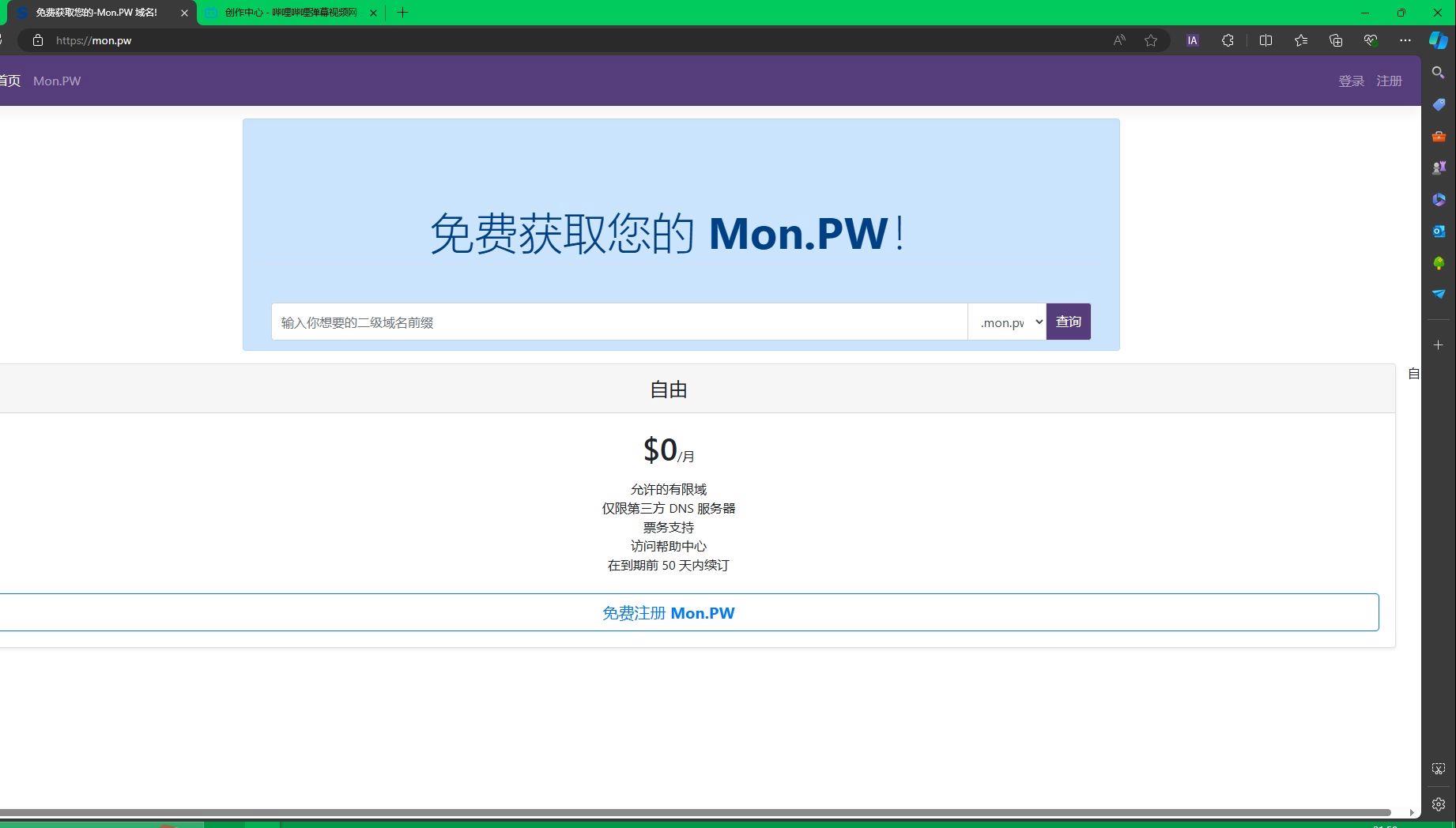Open sidebar green tree icon

click(x=1439, y=262)
